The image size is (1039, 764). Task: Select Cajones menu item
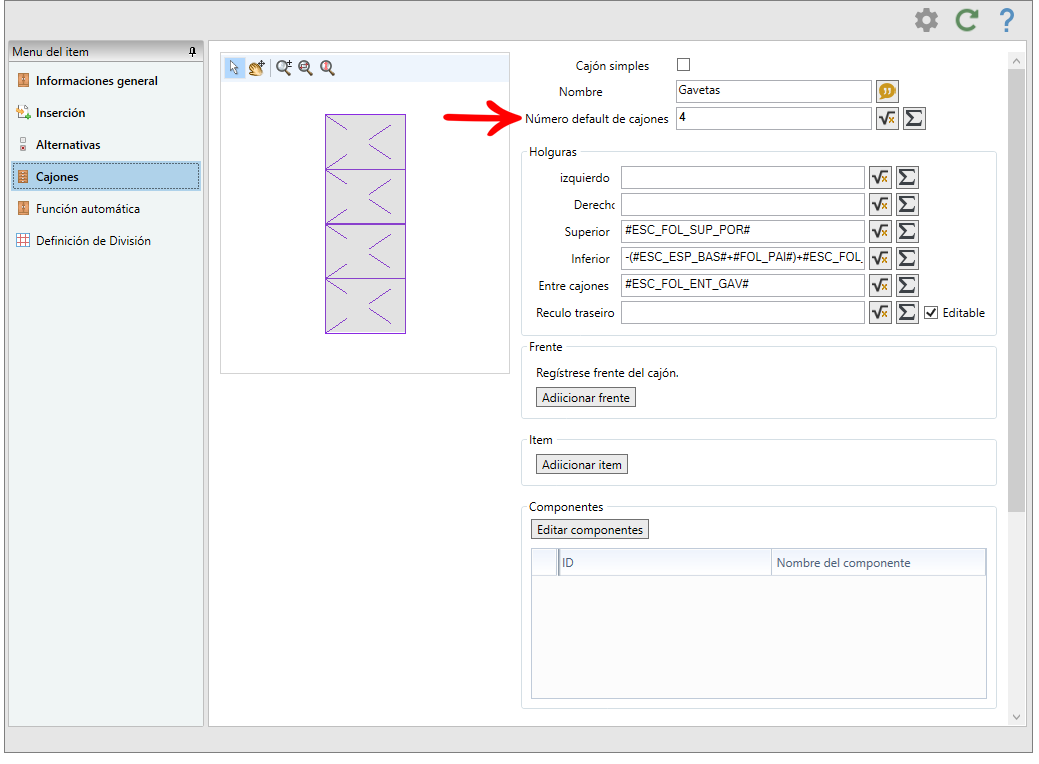point(106,177)
